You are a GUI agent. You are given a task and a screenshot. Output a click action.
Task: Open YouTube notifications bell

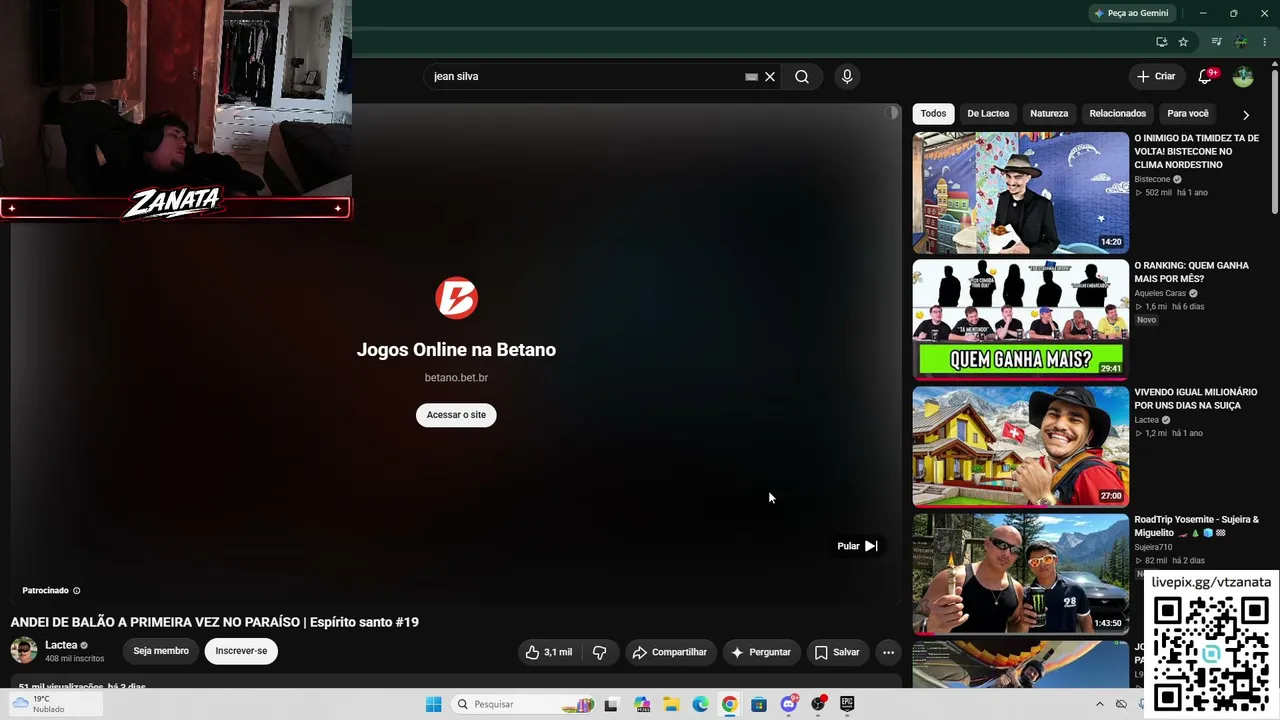click(x=1205, y=77)
